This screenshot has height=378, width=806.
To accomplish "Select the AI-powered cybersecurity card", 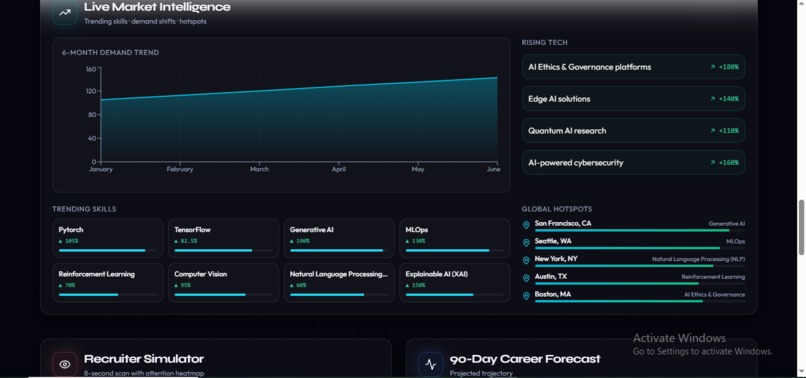I will pyautogui.click(x=633, y=163).
